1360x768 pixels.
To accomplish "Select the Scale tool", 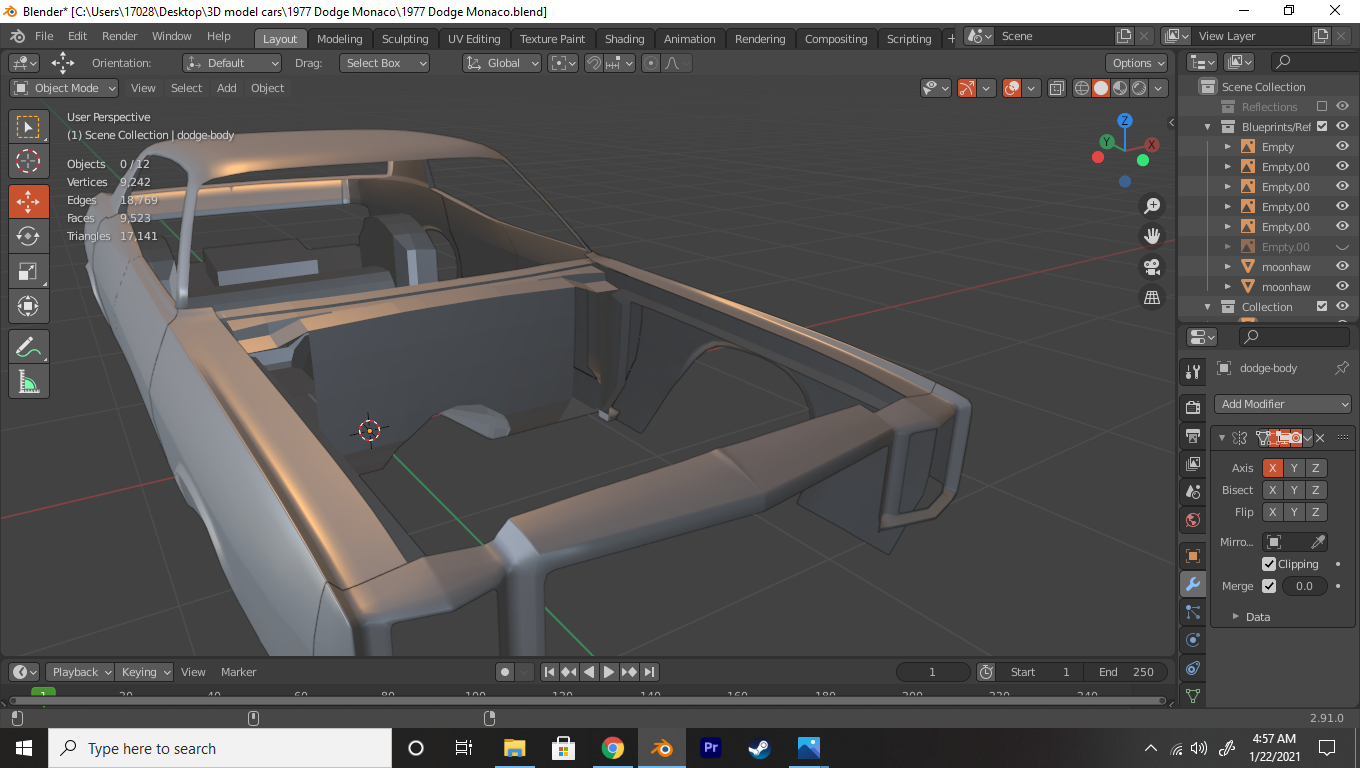I will (28, 271).
